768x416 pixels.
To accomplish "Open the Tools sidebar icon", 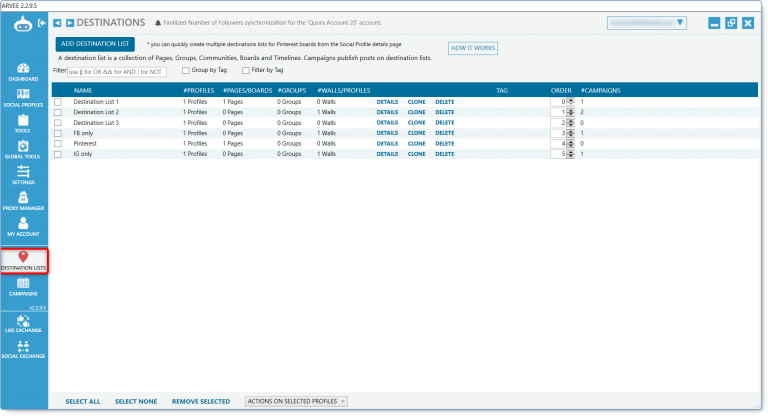I will tap(23, 123).
